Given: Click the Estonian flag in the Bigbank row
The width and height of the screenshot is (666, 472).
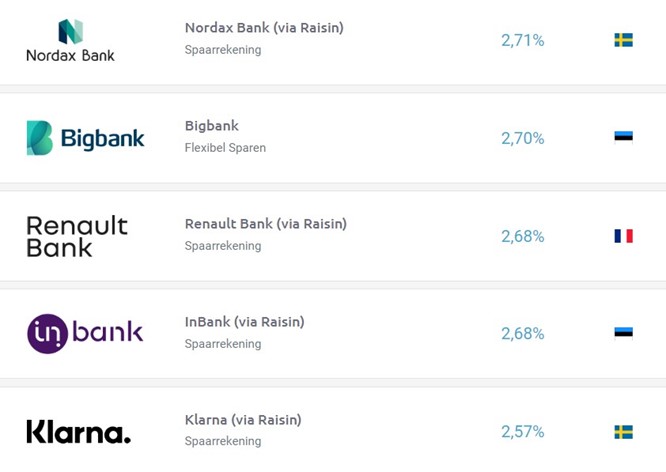Looking at the screenshot, I should point(624,137).
